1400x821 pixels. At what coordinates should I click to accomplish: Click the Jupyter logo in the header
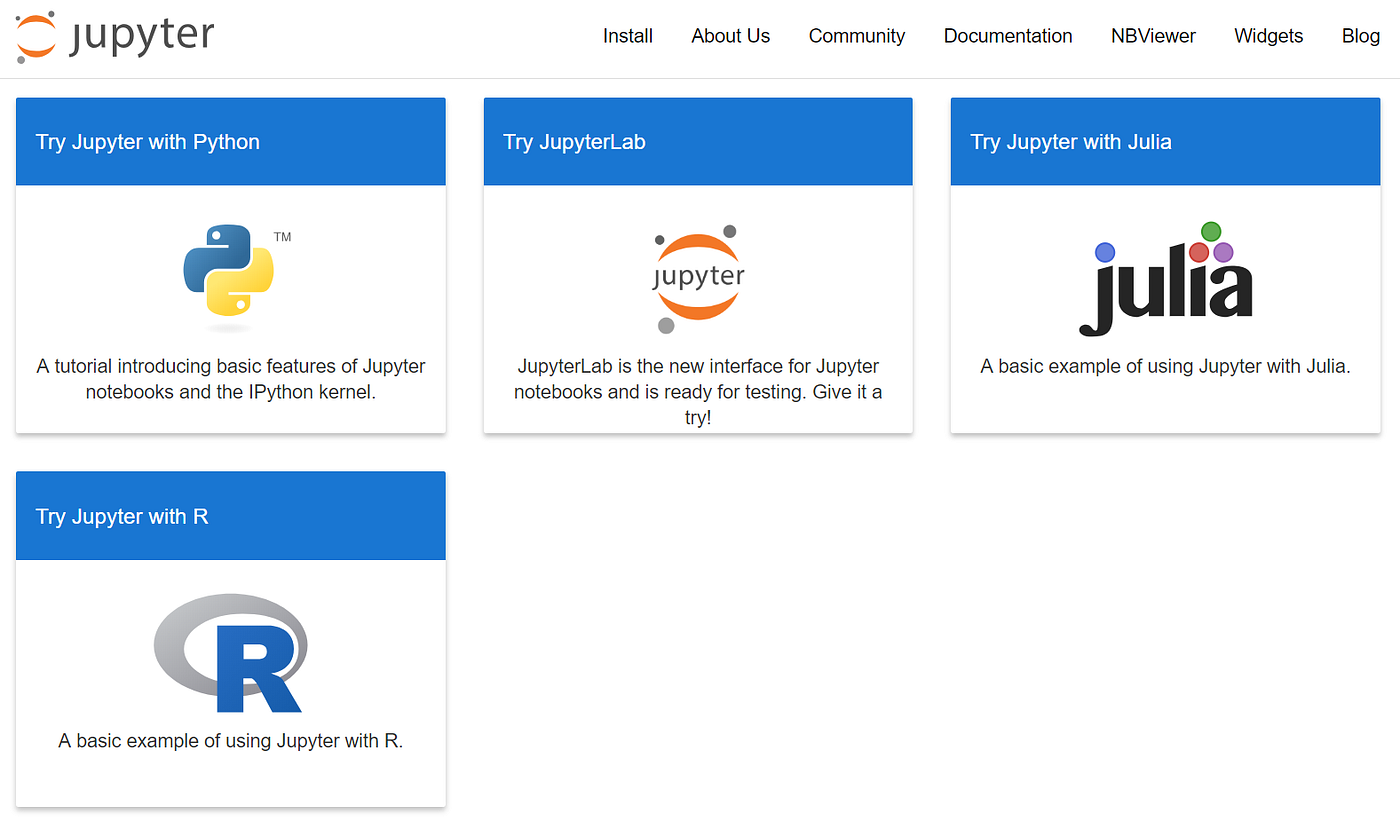click(x=113, y=37)
